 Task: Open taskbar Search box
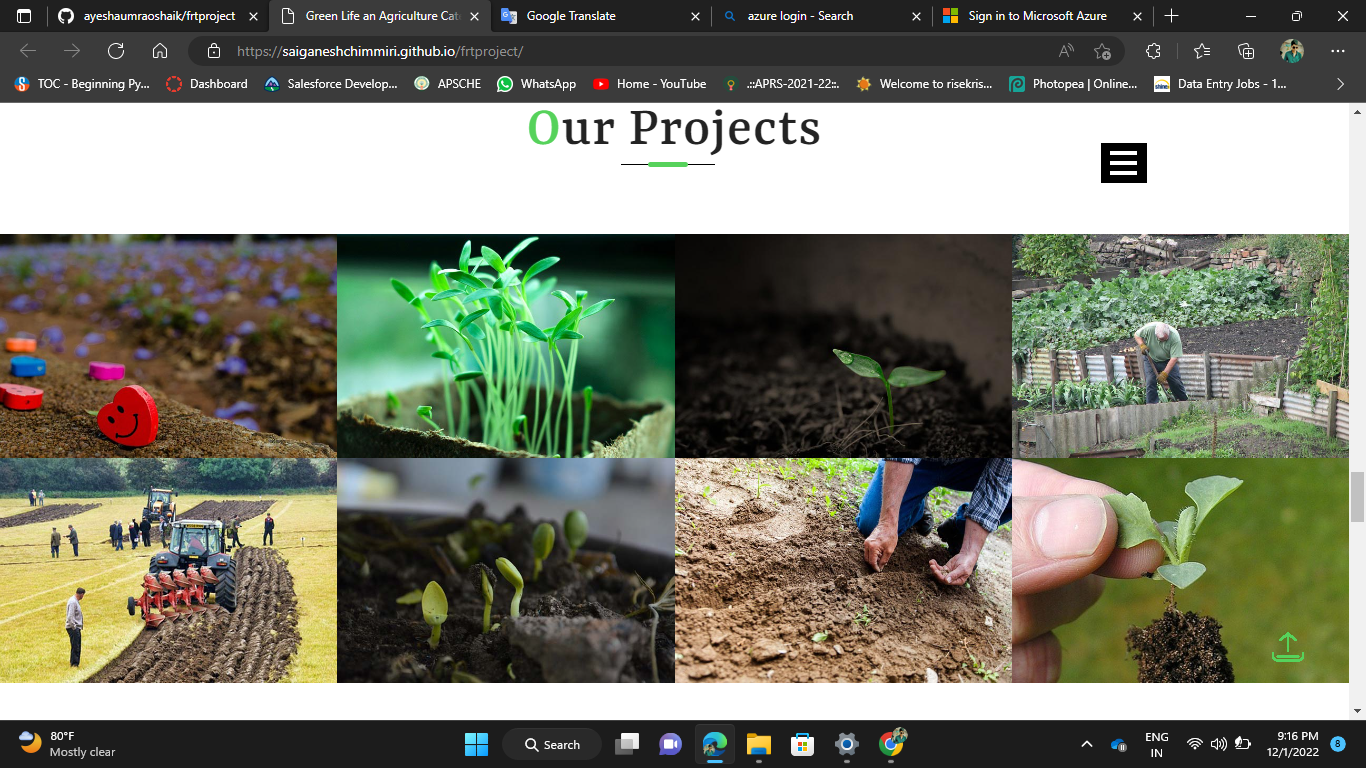tap(552, 744)
